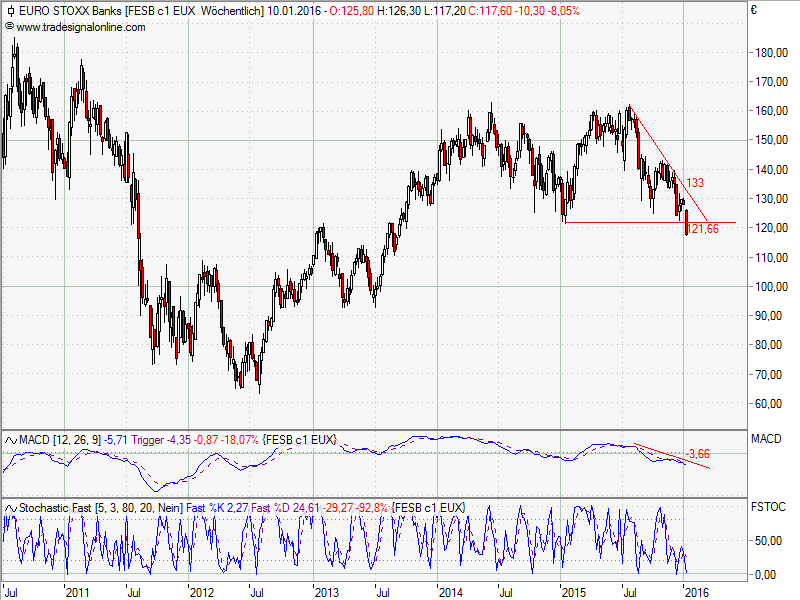Select the EURO STOXX Banks chart title

pos(69,11)
